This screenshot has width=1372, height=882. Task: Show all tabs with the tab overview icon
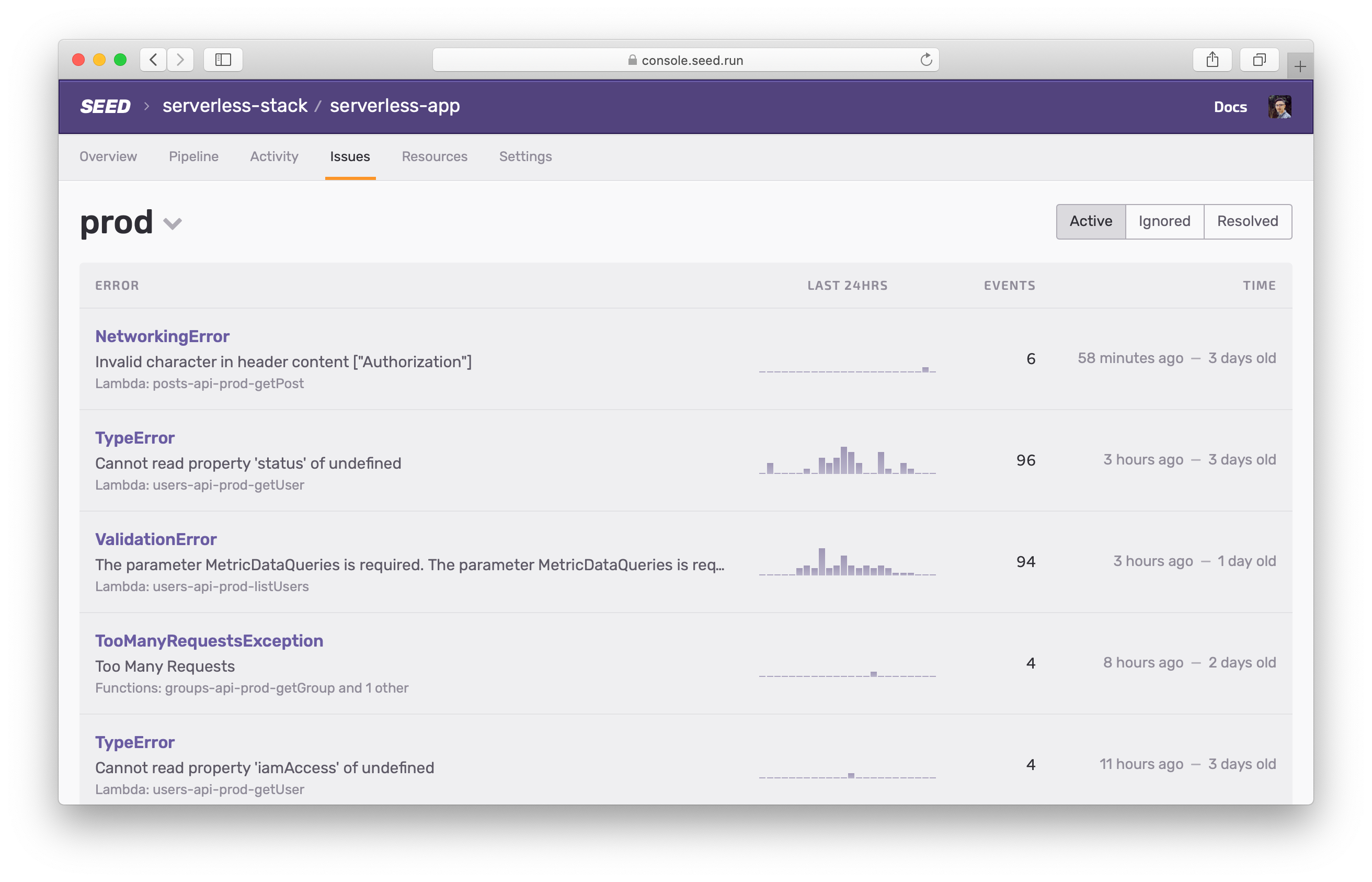click(x=1259, y=60)
